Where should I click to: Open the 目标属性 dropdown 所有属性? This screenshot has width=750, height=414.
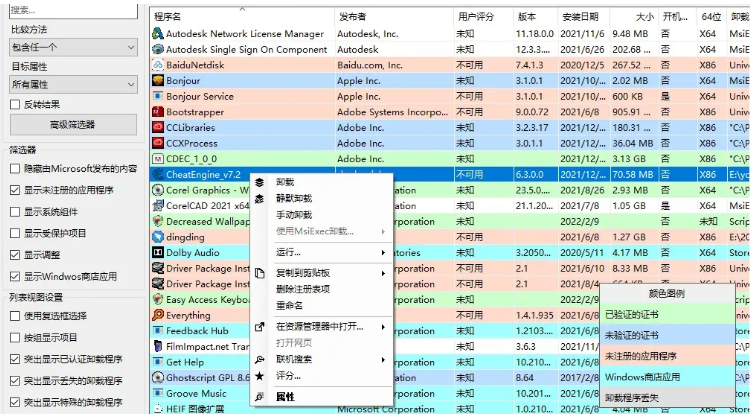pos(73,85)
